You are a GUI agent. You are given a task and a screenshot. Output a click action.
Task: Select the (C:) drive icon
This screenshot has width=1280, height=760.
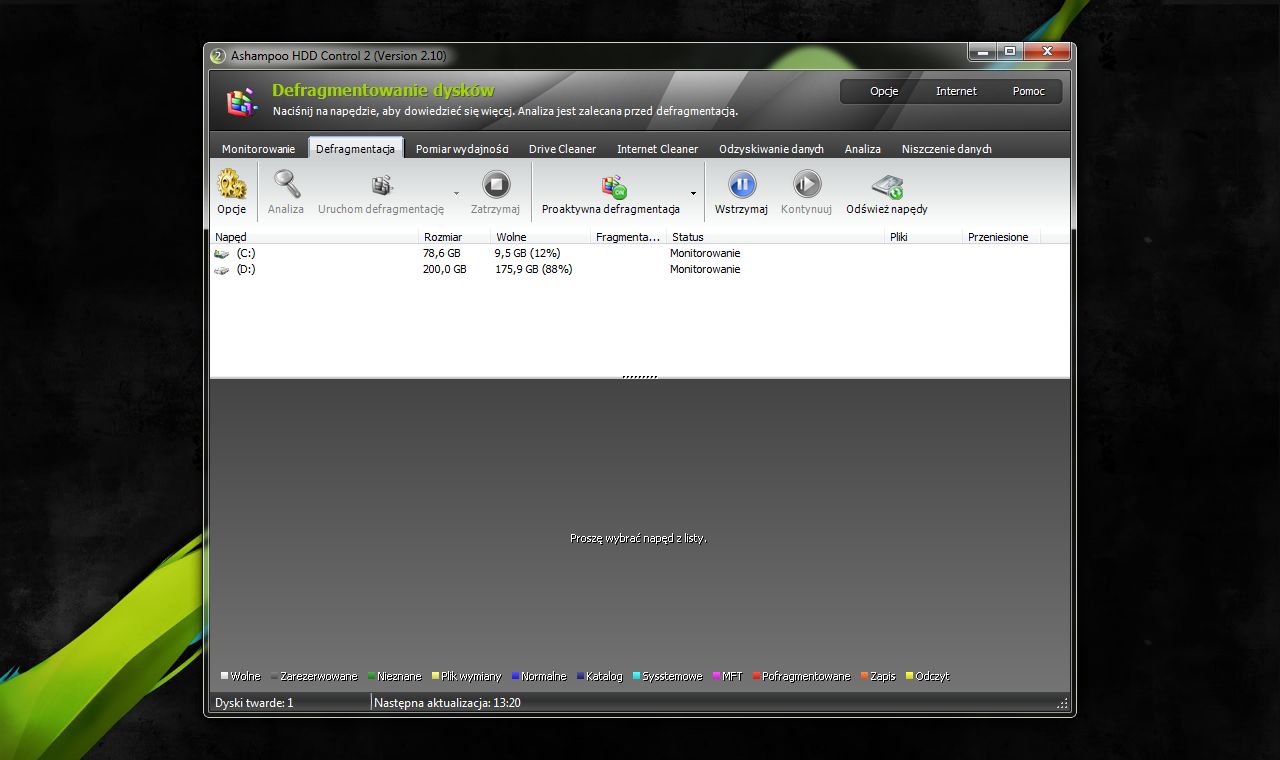click(221, 254)
